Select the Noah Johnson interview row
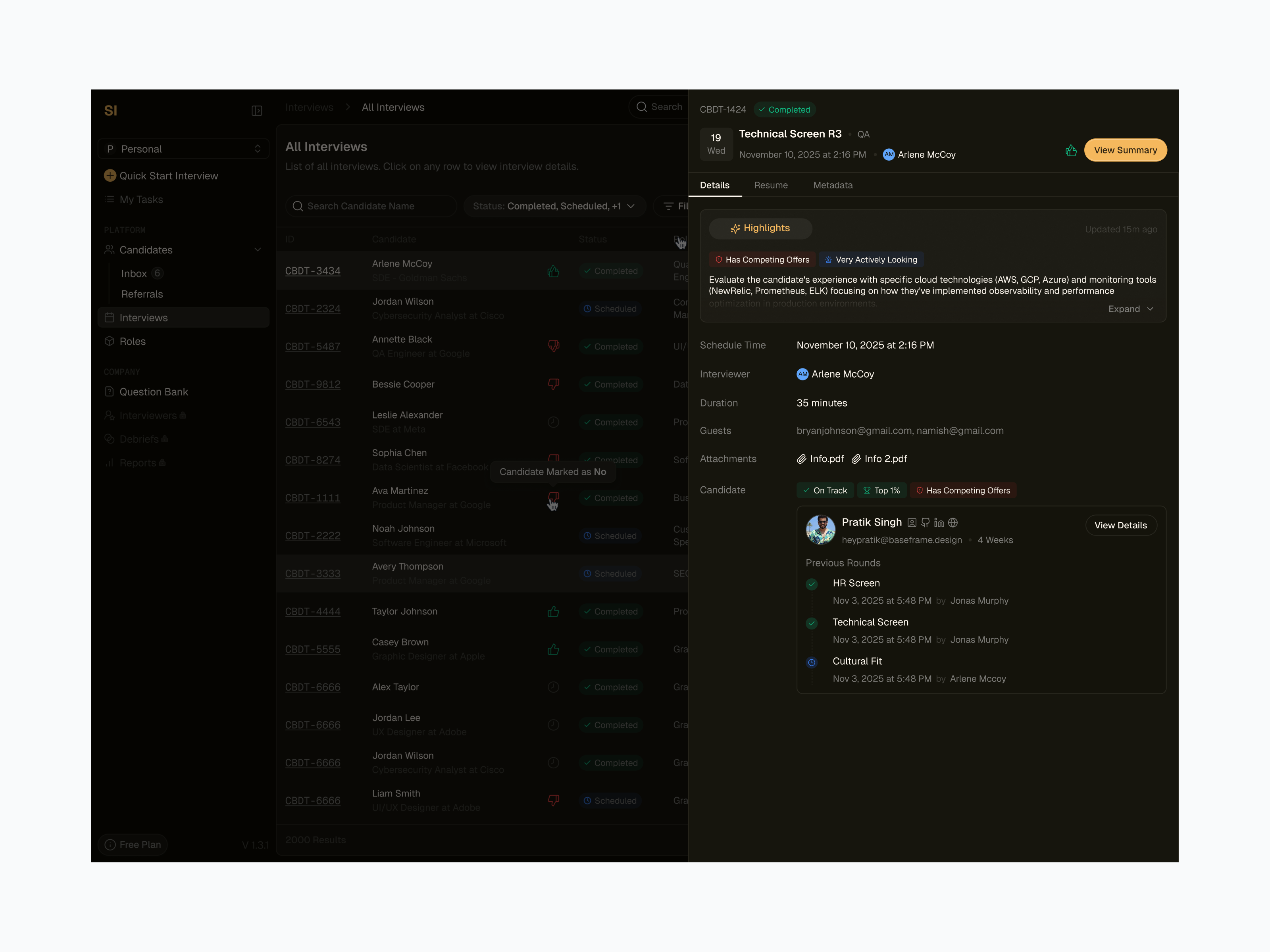The width and height of the screenshot is (1270, 952). (482, 535)
